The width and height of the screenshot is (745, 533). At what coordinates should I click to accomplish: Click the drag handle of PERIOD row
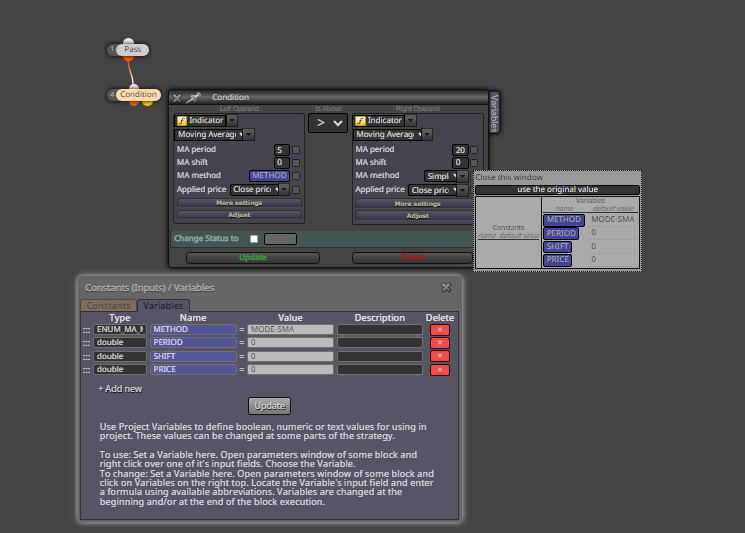point(86,343)
